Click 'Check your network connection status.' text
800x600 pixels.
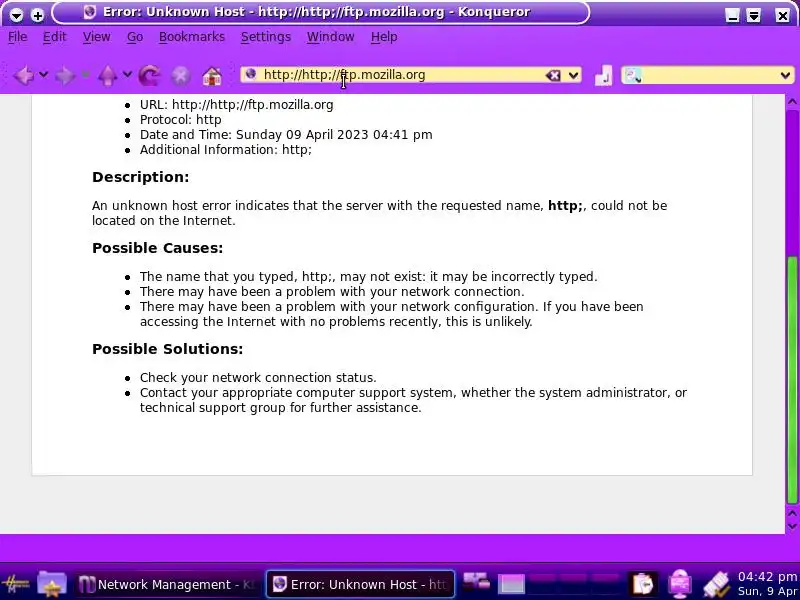[258, 378]
